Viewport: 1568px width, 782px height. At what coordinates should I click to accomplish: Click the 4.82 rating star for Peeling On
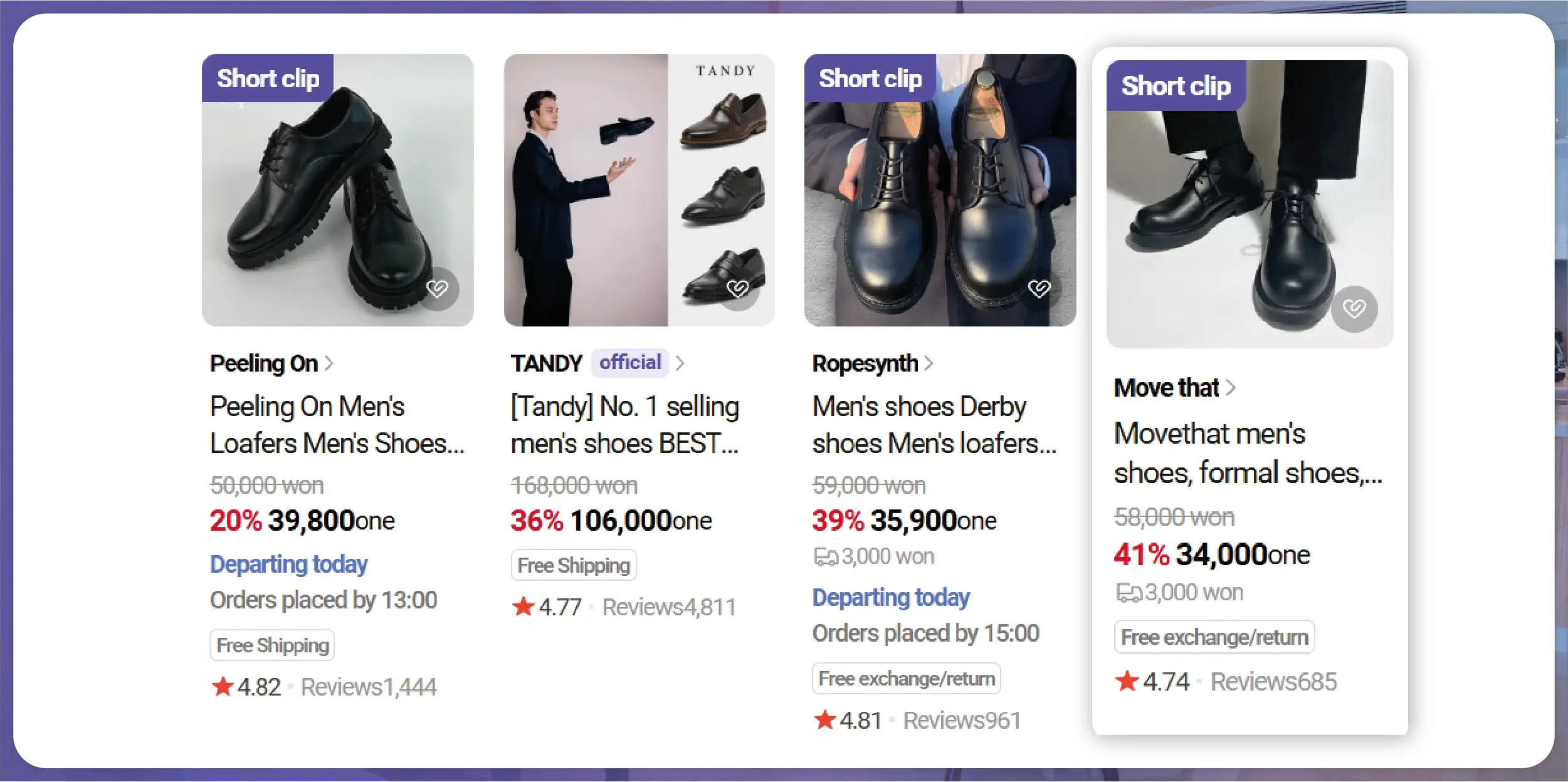pyautogui.click(x=223, y=687)
